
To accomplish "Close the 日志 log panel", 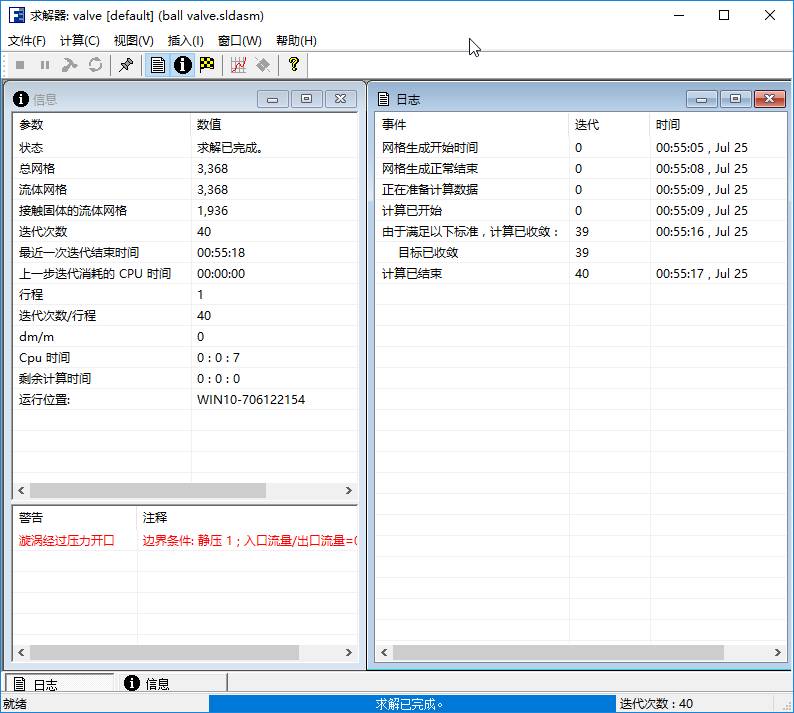I will click(x=768, y=99).
